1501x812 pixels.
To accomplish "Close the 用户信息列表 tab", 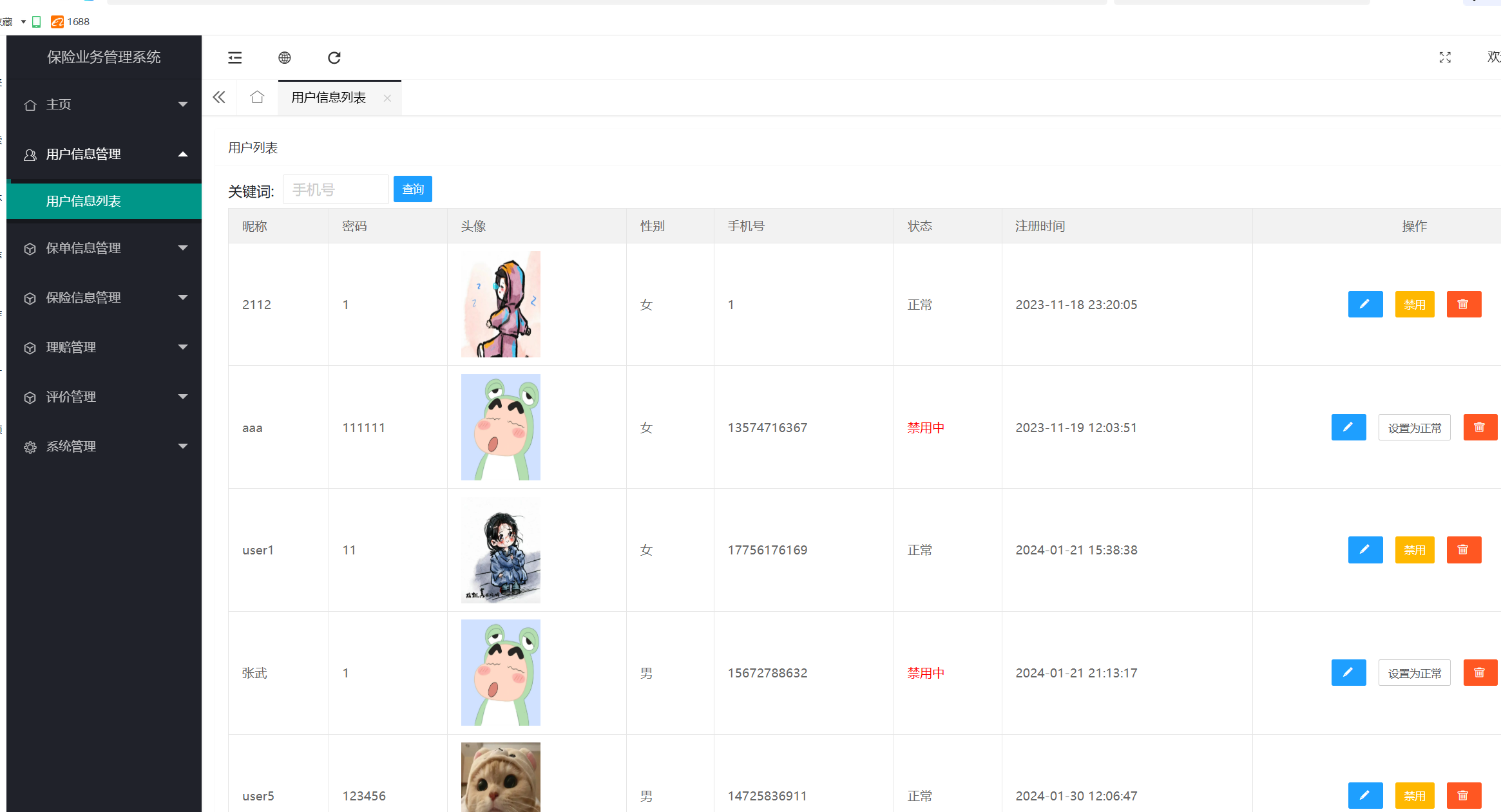I will [387, 98].
